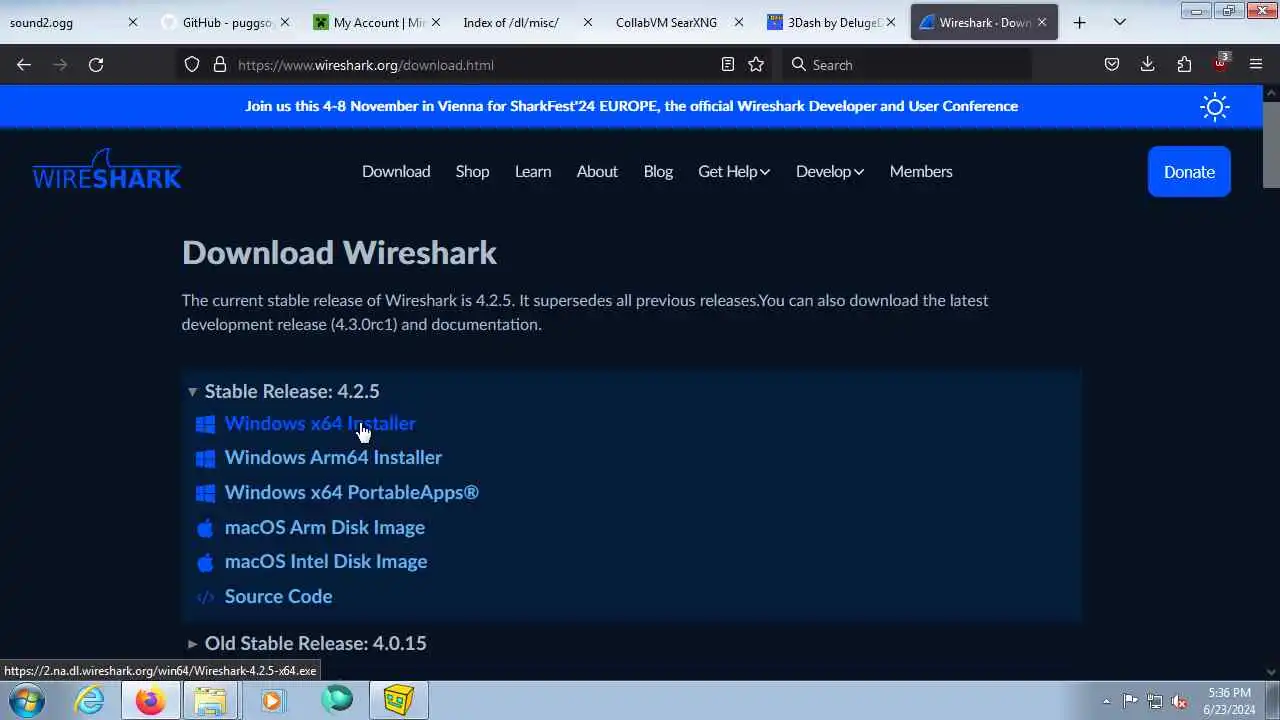Click the SharkFest'24 EUROPE banner
The width and height of the screenshot is (1280, 720).
[x=632, y=106]
